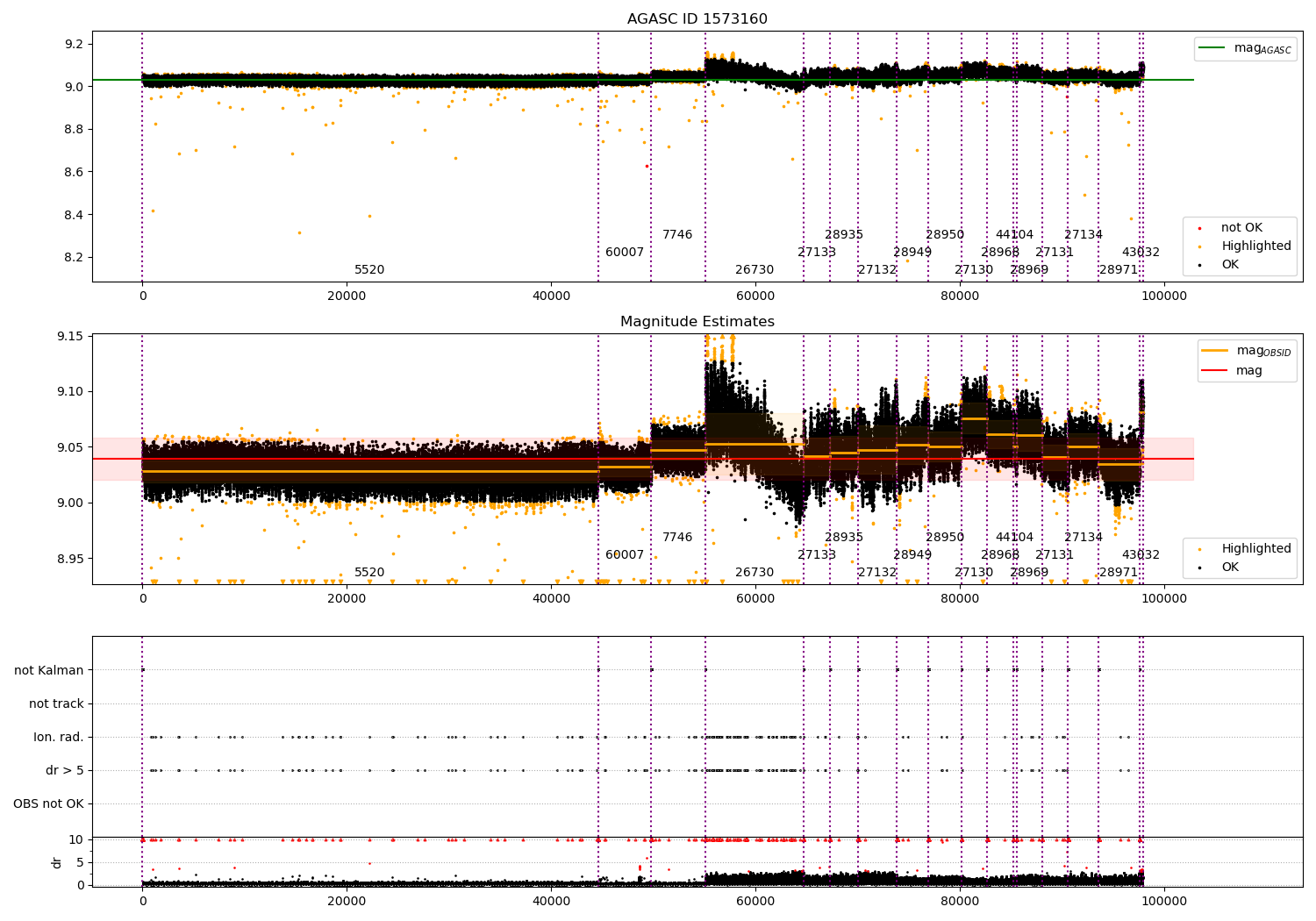Click obsid label 7746 in Magnitude Estimates plot
This screenshot has height=921, width=1316.
[x=677, y=538]
